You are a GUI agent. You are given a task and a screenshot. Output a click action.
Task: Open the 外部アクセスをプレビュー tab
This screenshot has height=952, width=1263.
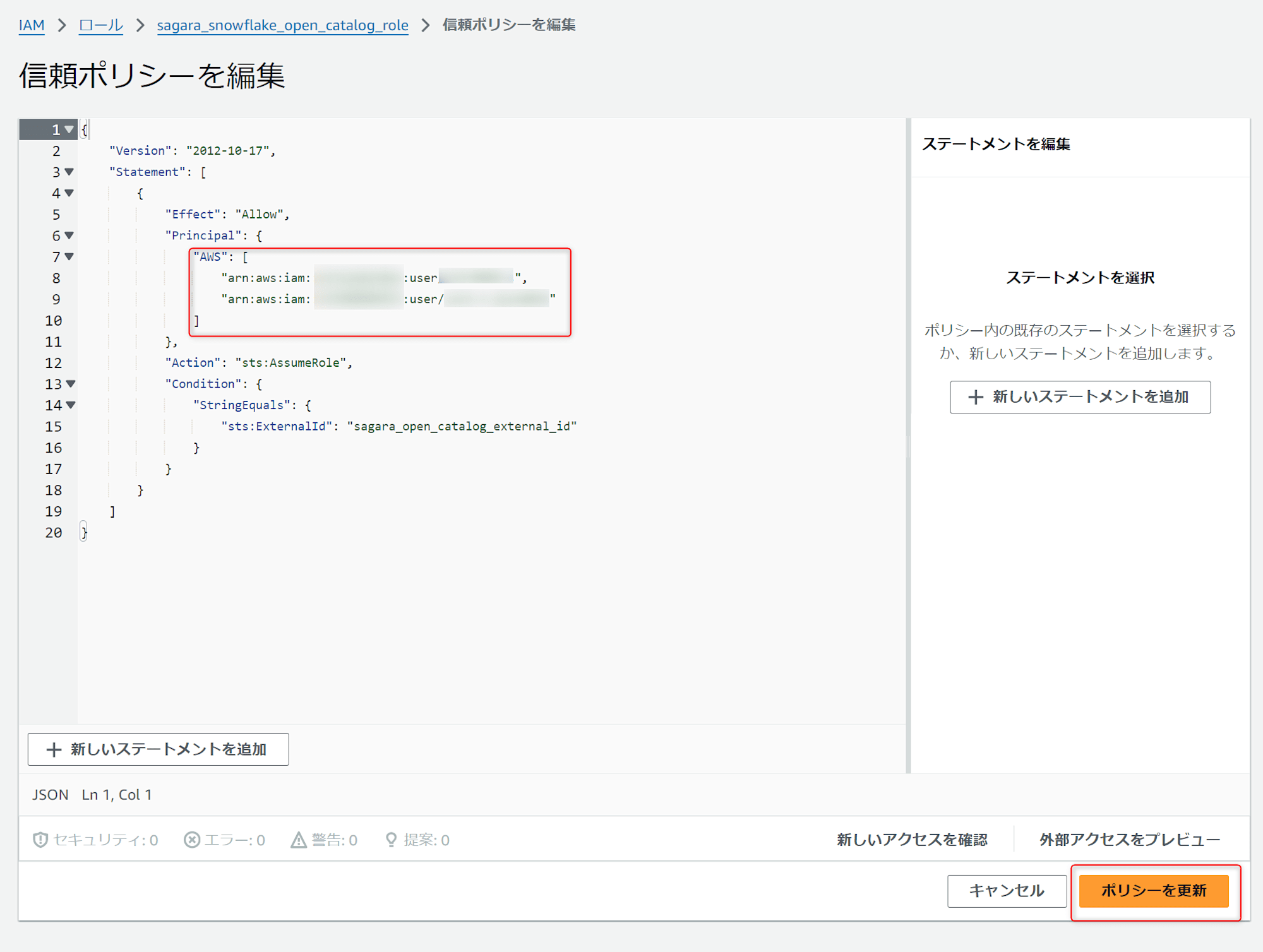click(1130, 840)
